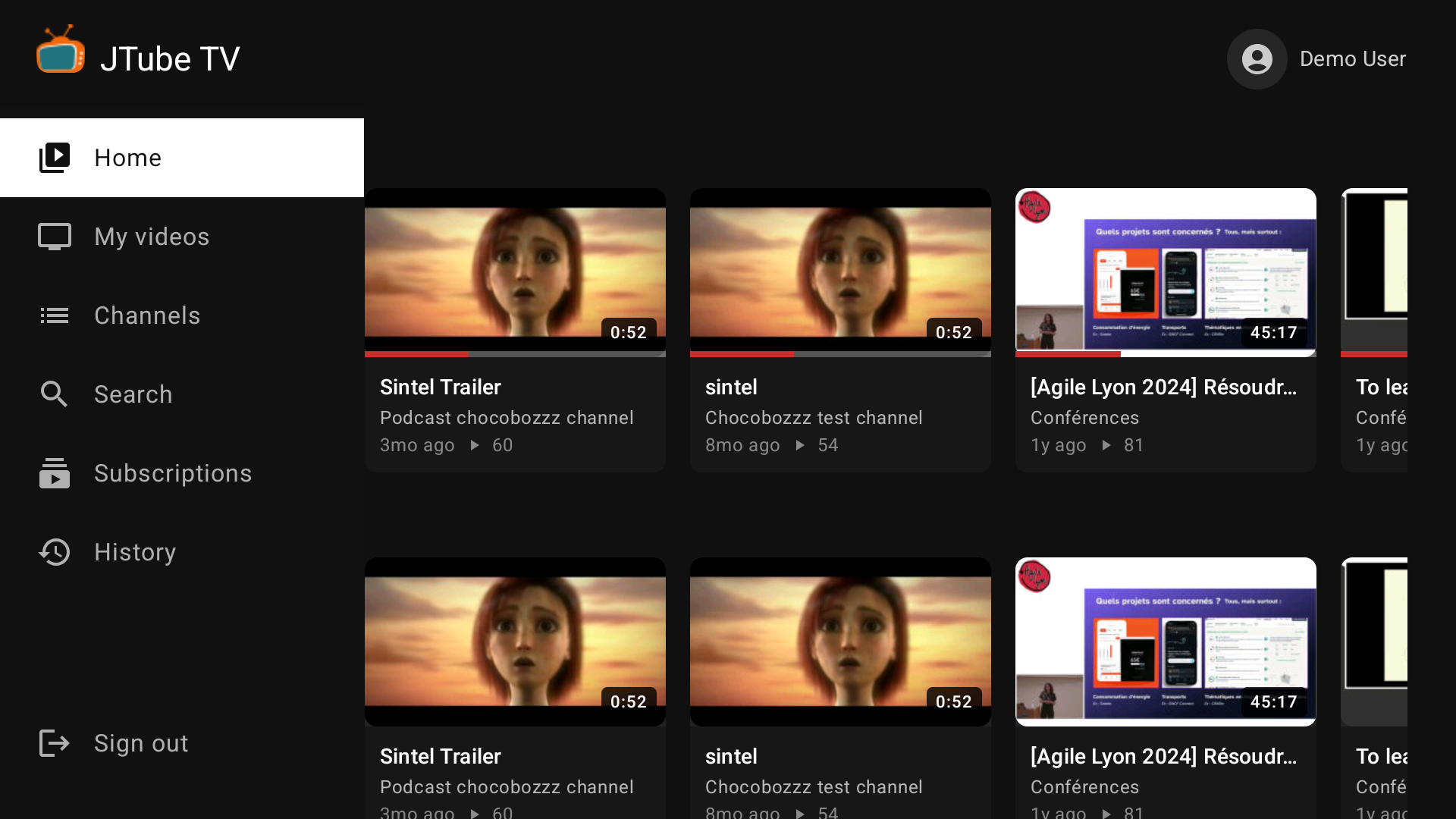This screenshot has height=819, width=1456.
Task: Open the Subscriptions menu label
Action: pos(173,473)
